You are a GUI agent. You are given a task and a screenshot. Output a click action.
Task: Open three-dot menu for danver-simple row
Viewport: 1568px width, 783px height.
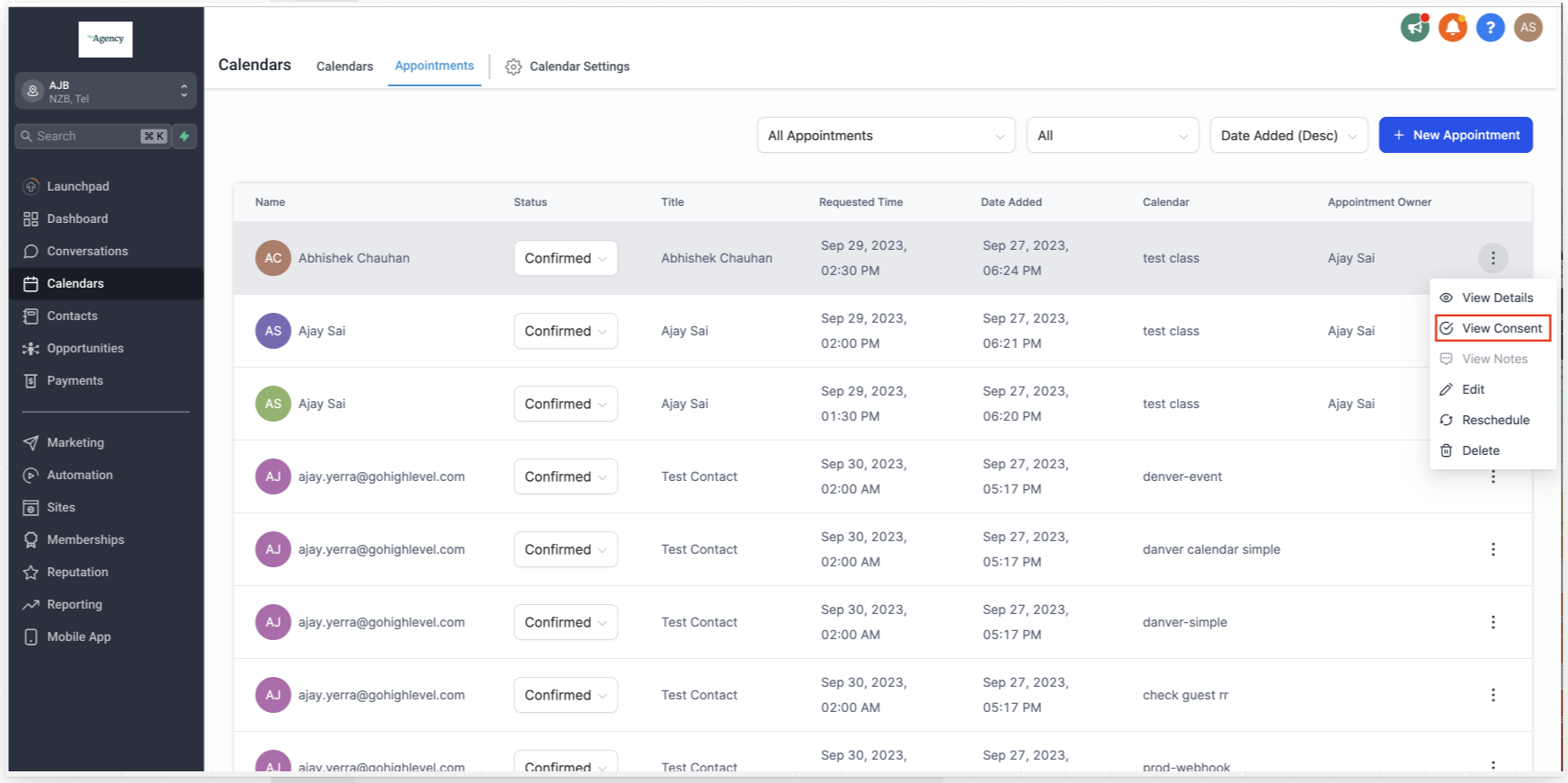pyautogui.click(x=1492, y=622)
